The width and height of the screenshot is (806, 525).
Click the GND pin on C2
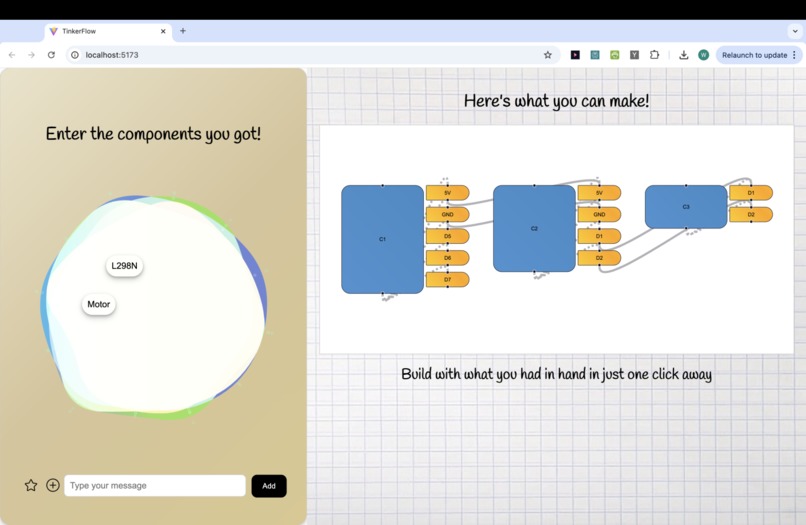(599, 214)
